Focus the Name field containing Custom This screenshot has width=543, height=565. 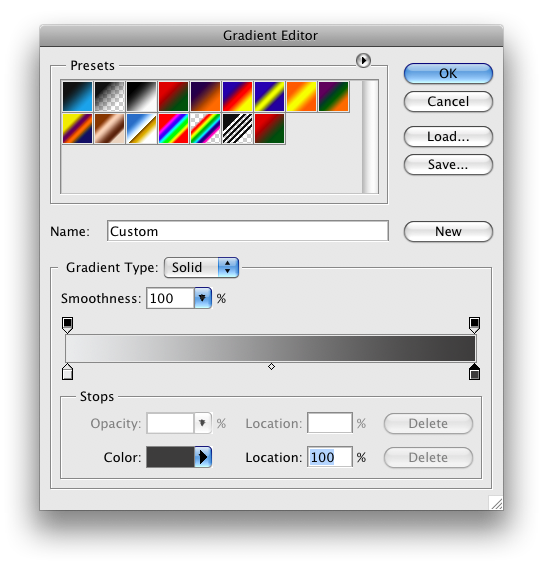[x=248, y=231]
